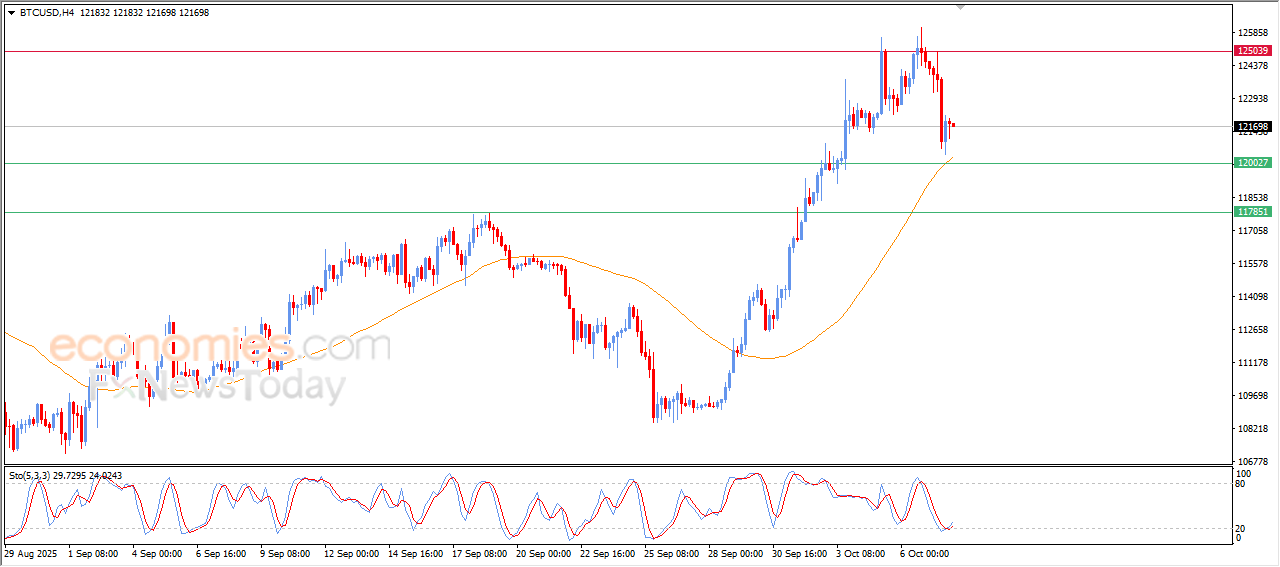
Task: Click the 4 Sep 00:00 time label
Action: pos(156,552)
